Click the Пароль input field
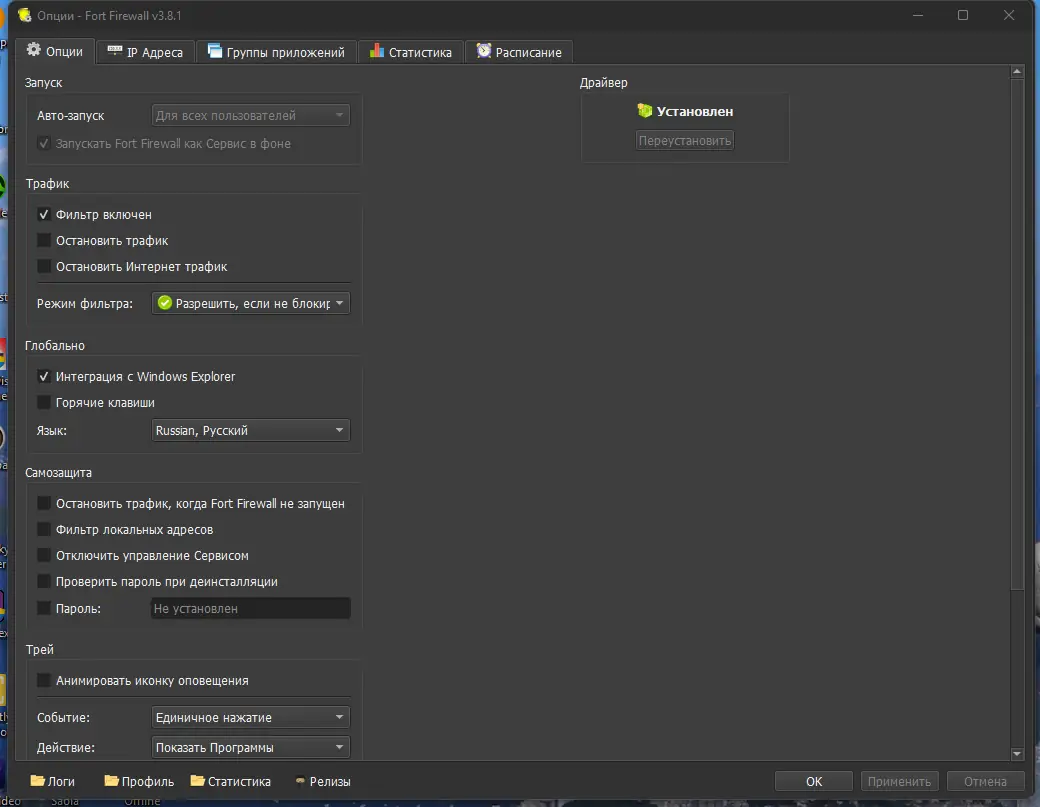This screenshot has height=807, width=1040. click(x=251, y=608)
